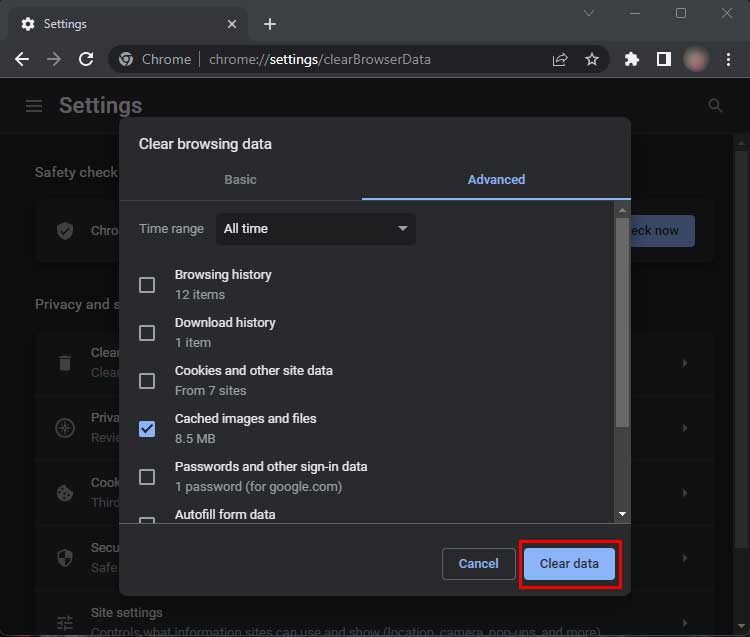Viewport: 750px width, 637px height.
Task: Click the share page icon in address bar
Action: pos(560,59)
